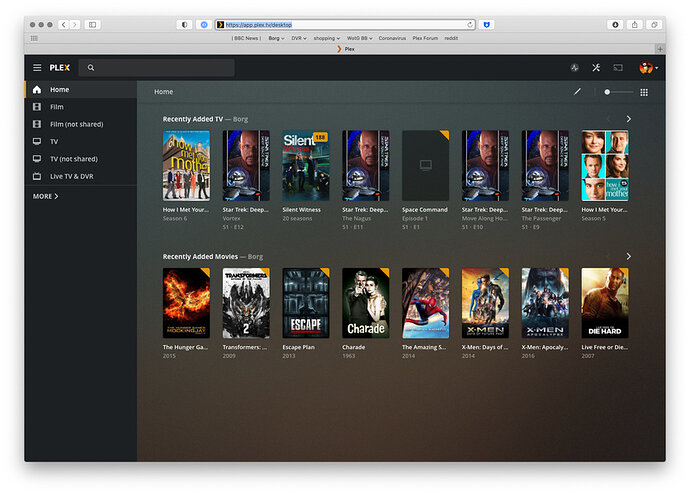Screen dimensions: 690x493
Task: Open the BBC News bookmark
Action: click(246, 38)
